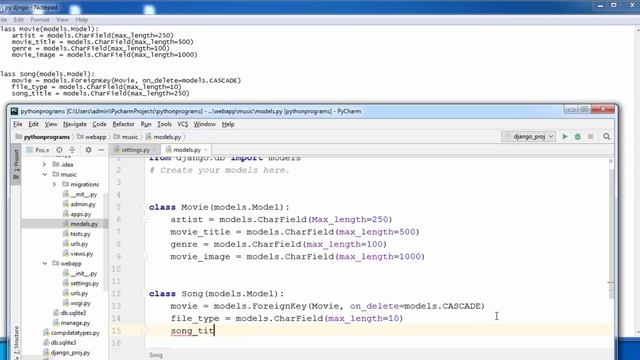Toggle the Structure tool window button
Image resolution: width=640 pixels, height=360 pixels.
(x=16, y=342)
